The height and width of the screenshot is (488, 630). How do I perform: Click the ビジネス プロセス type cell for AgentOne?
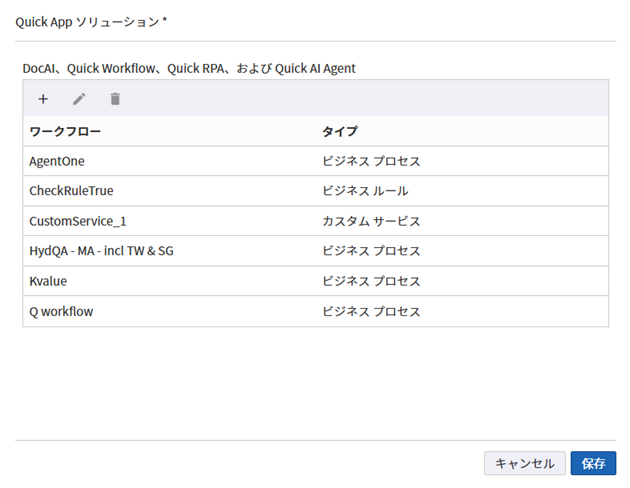371,161
